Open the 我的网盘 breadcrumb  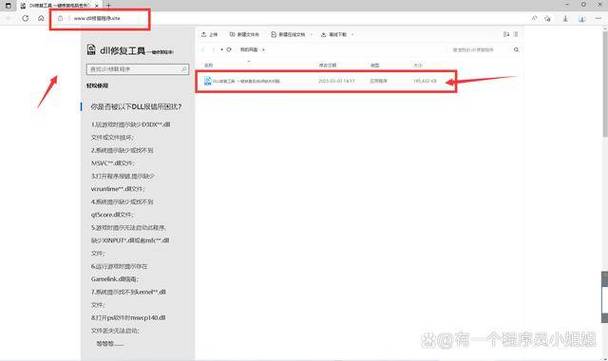(x=249, y=50)
